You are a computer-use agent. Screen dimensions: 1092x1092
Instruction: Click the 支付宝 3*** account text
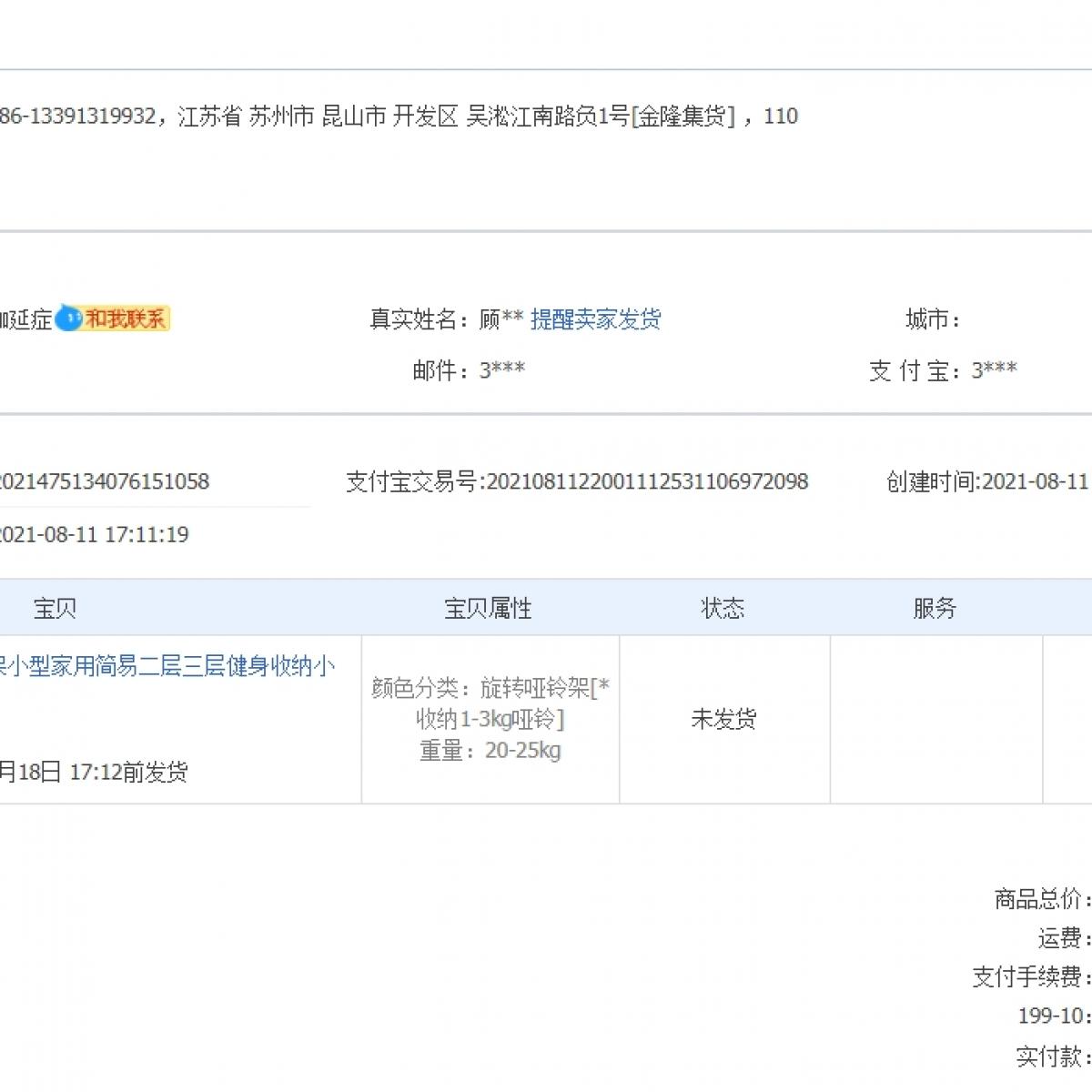click(x=943, y=370)
